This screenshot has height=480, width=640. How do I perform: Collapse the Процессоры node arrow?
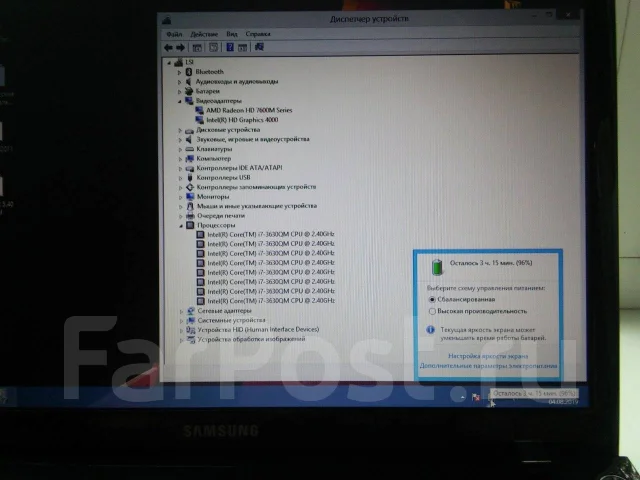(x=181, y=226)
